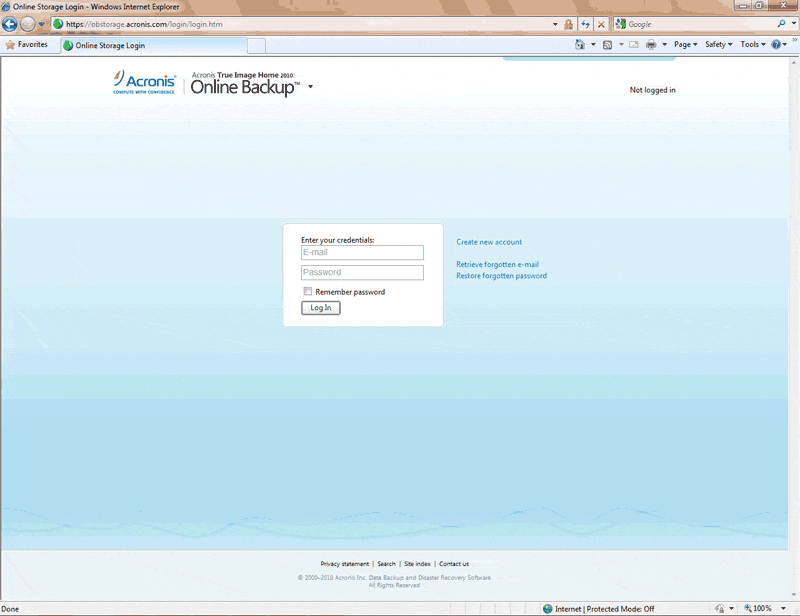The height and width of the screenshot is (616, 800).
Task: Click the search magnifier icon
Action: tap(781, 23)
